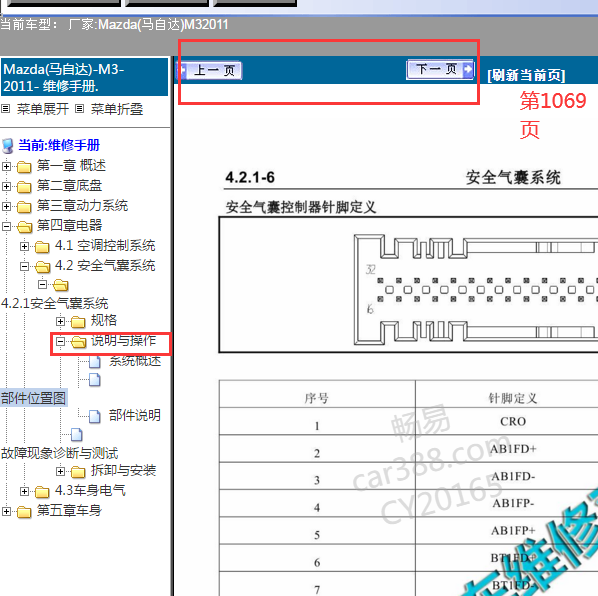Open 第三章动力系统 chapter

[82, 206]
